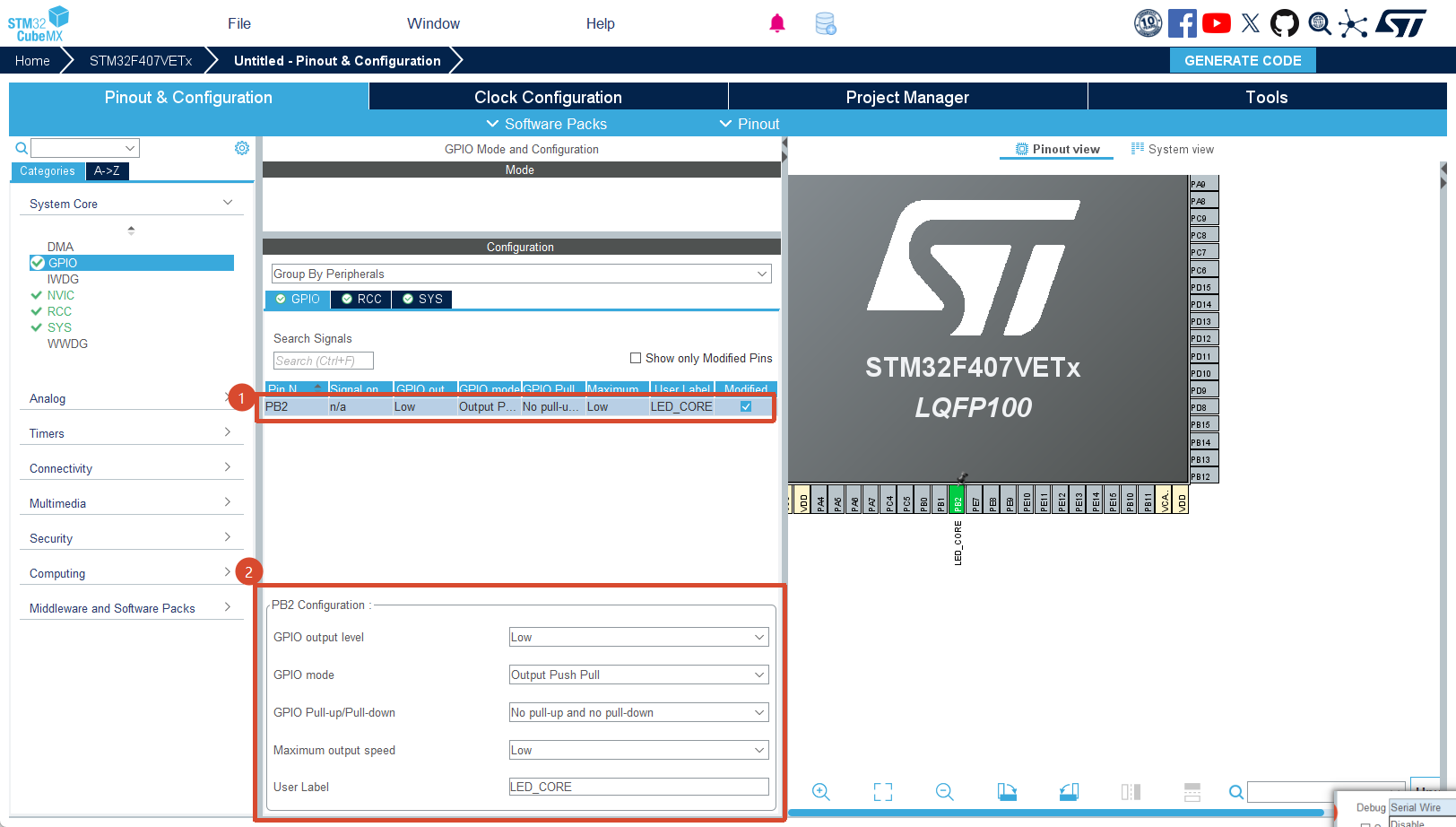
Task: Sort the table by Pin Name column
Action: pyautogui.click(x=297, y=388)
